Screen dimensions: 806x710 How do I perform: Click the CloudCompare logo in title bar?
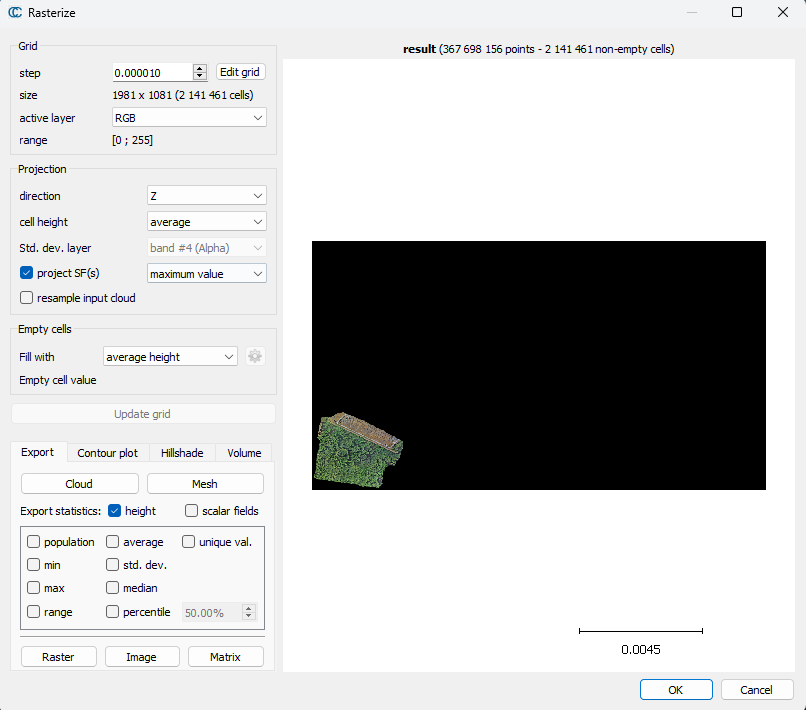click(16, 13)
